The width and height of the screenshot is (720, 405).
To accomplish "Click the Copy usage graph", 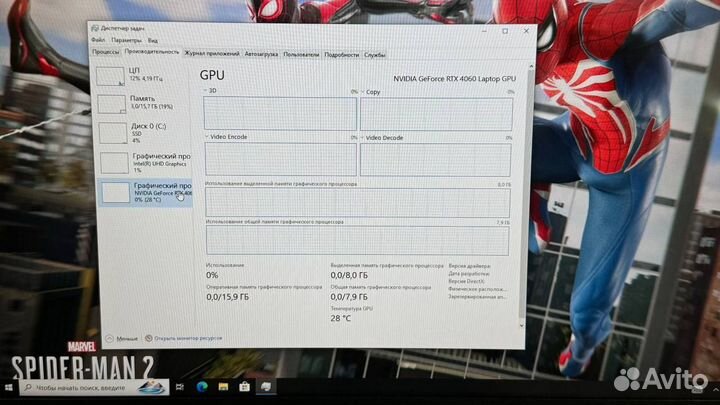I will [436, 114].
